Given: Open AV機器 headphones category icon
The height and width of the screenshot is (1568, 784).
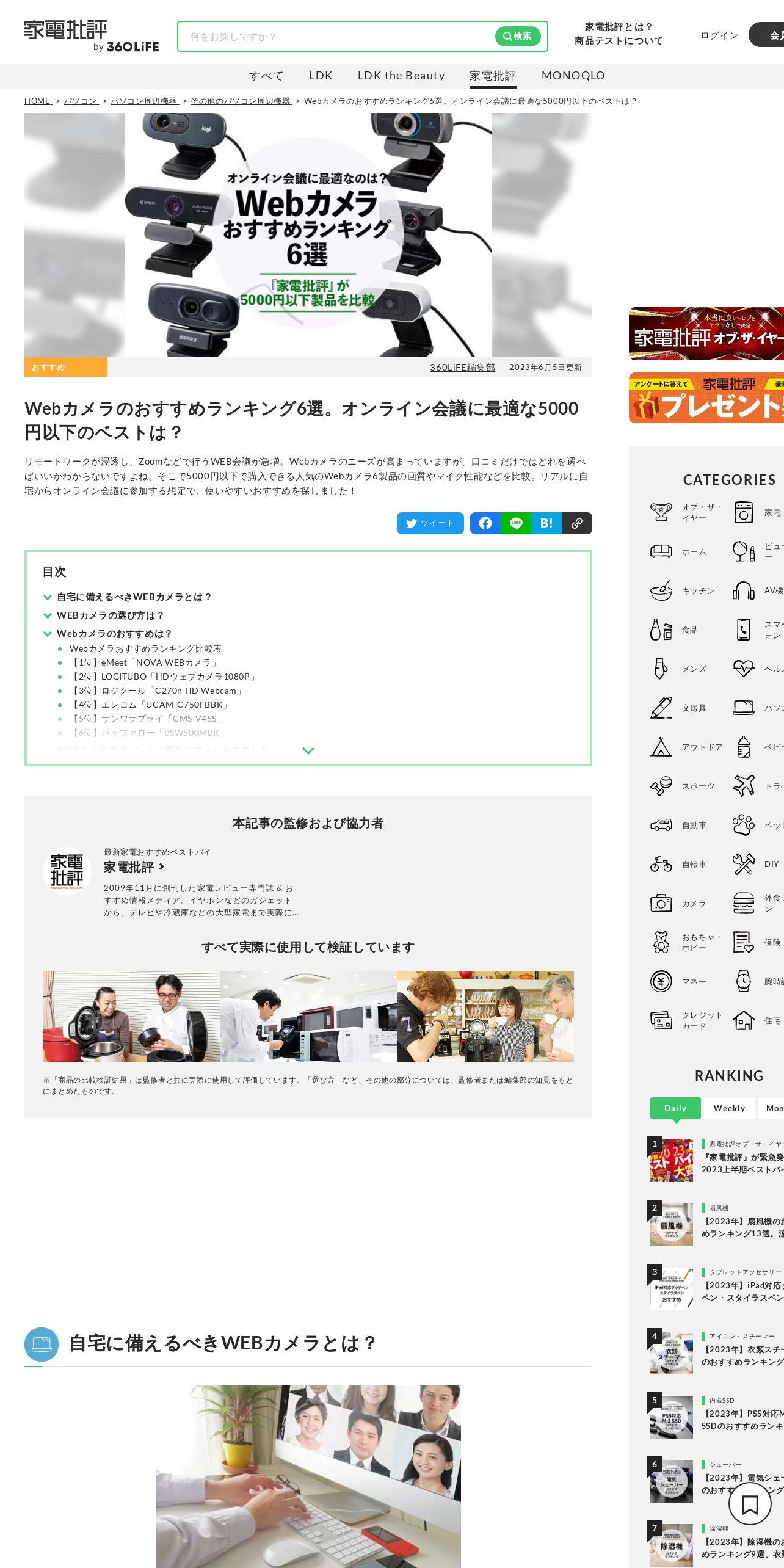Looking at the screenshot, I should click(x=744, y=590).
